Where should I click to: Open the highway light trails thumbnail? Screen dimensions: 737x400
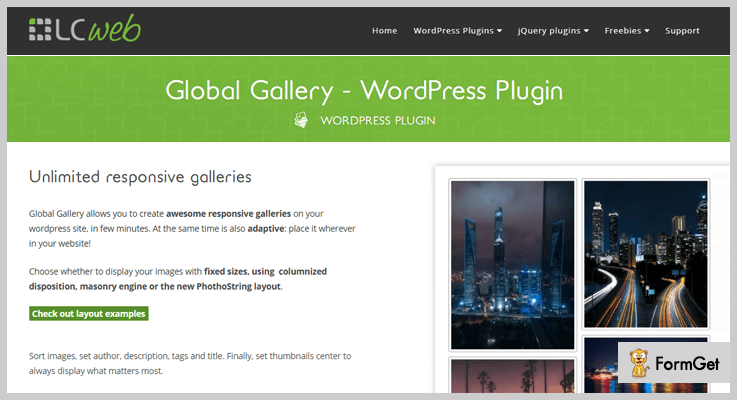645,254
